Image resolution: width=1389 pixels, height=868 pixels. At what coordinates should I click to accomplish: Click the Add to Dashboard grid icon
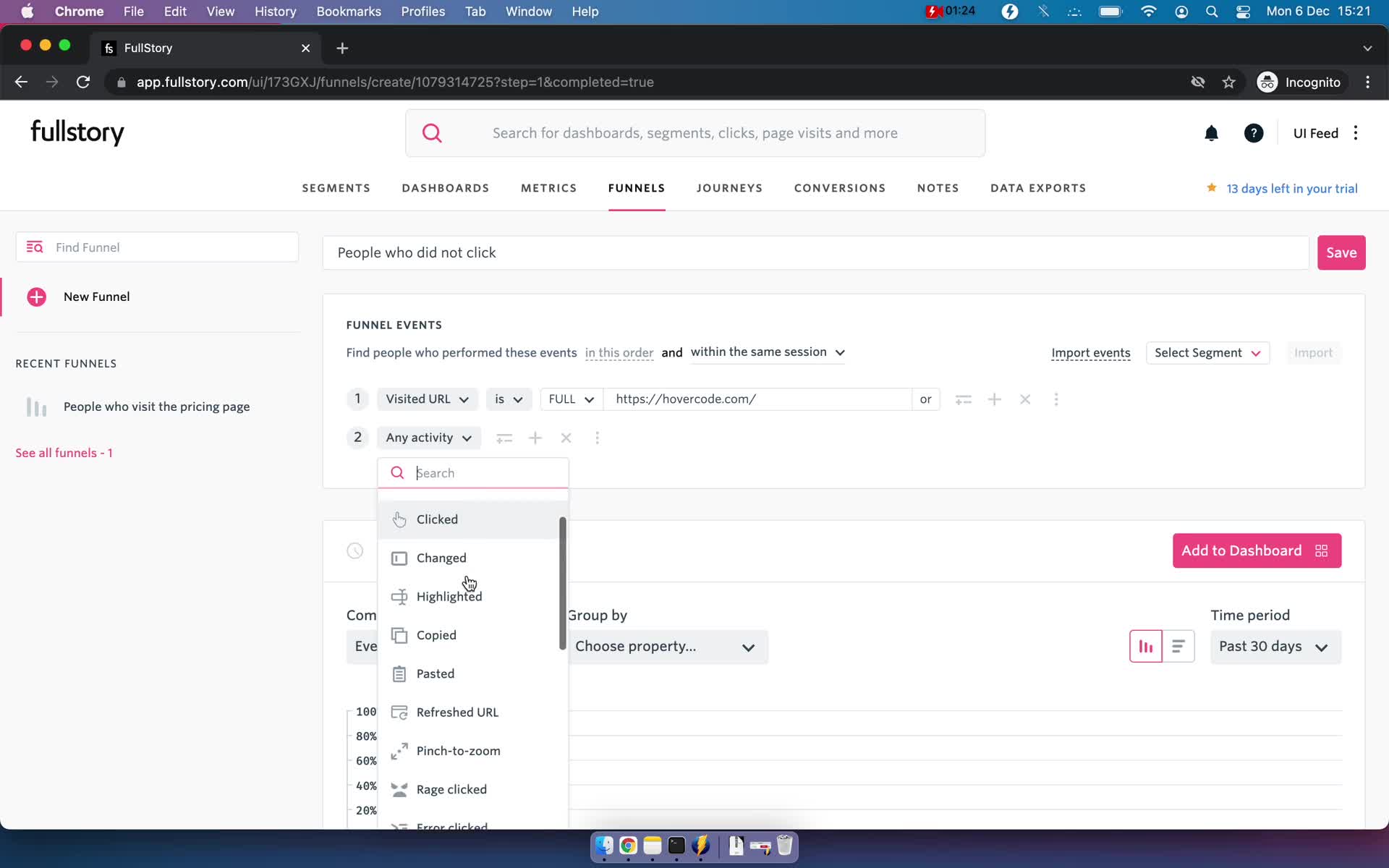[x=1321, y=551]
